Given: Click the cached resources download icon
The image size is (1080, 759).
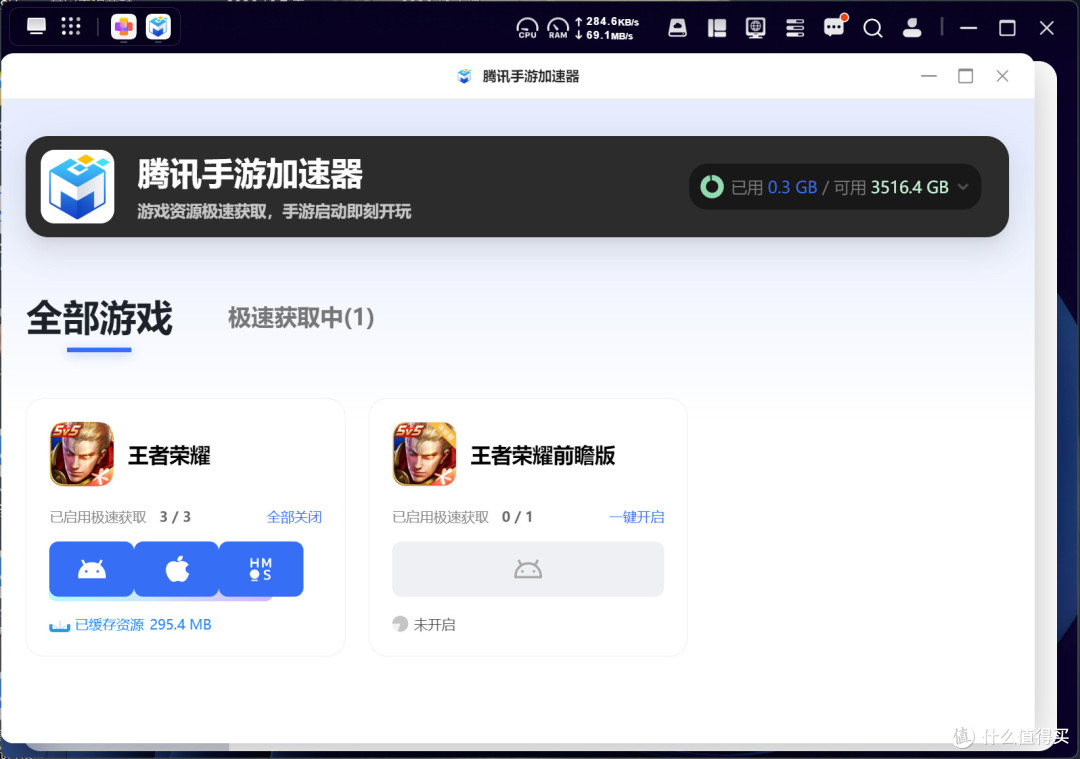Looking at the screenshot, I should click(59, 625).
